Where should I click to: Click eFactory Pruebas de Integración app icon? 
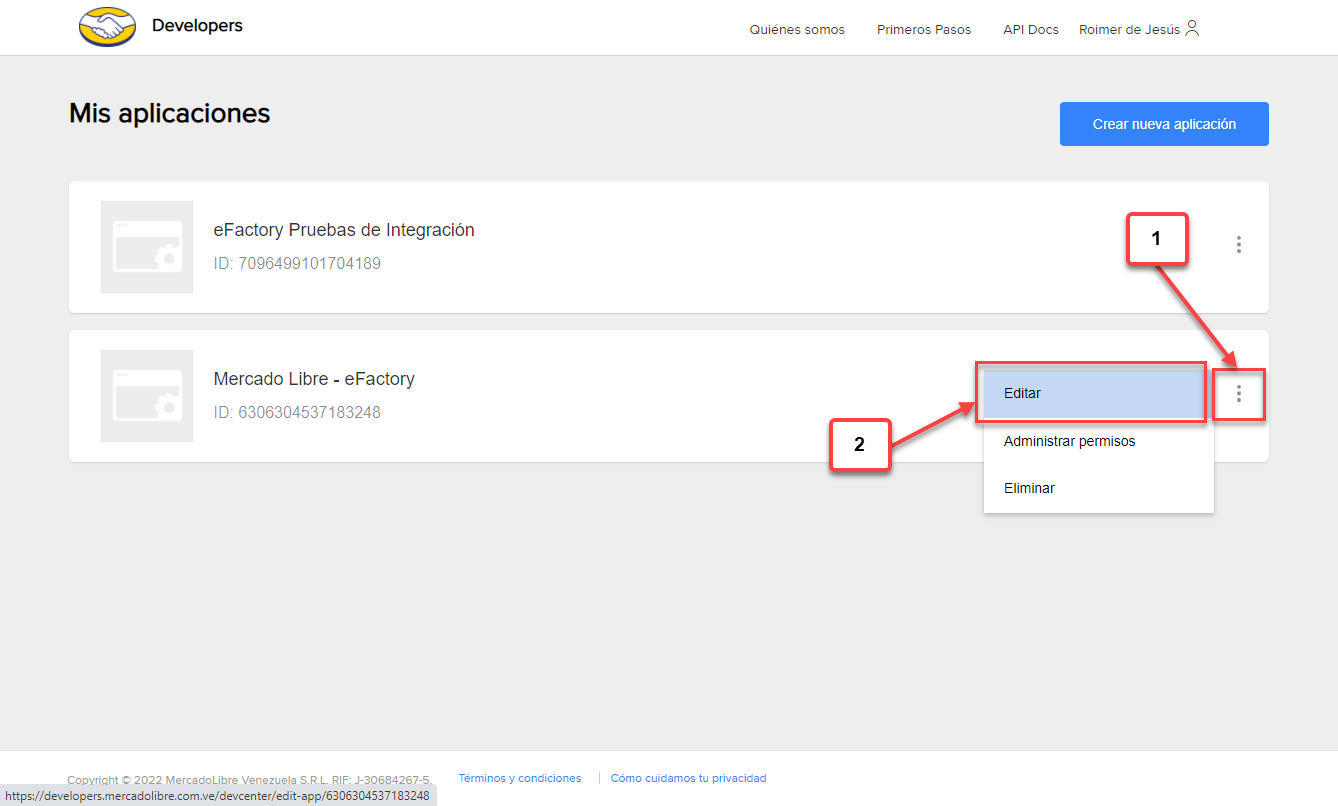pyautogui.click(x=147, y=247)
